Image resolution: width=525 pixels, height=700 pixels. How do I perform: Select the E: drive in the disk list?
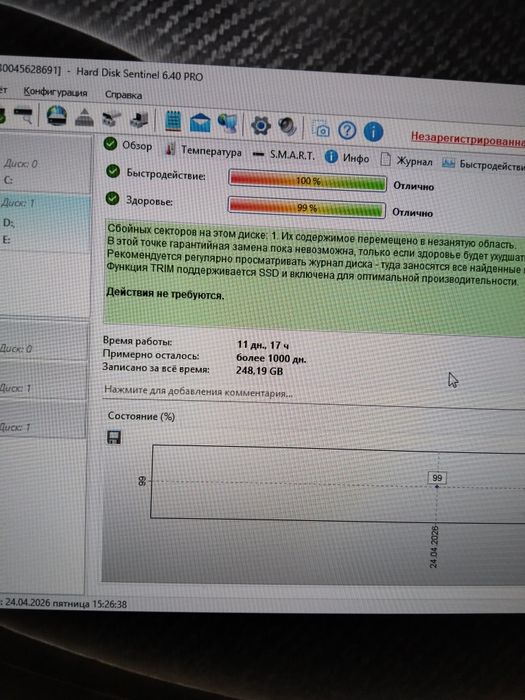click(6, 240)
